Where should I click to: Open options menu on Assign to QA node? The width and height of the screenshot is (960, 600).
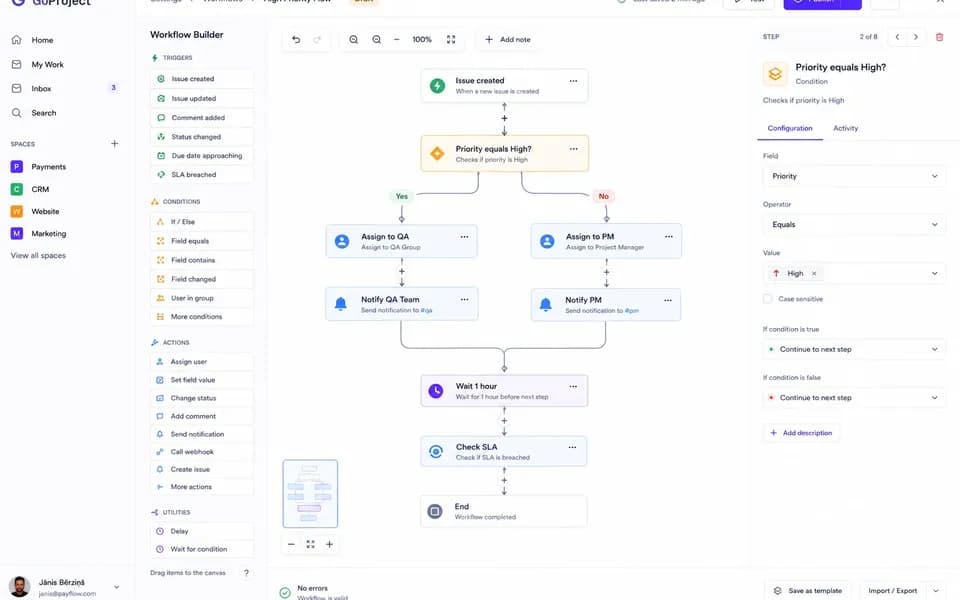(x=464, y=236)
